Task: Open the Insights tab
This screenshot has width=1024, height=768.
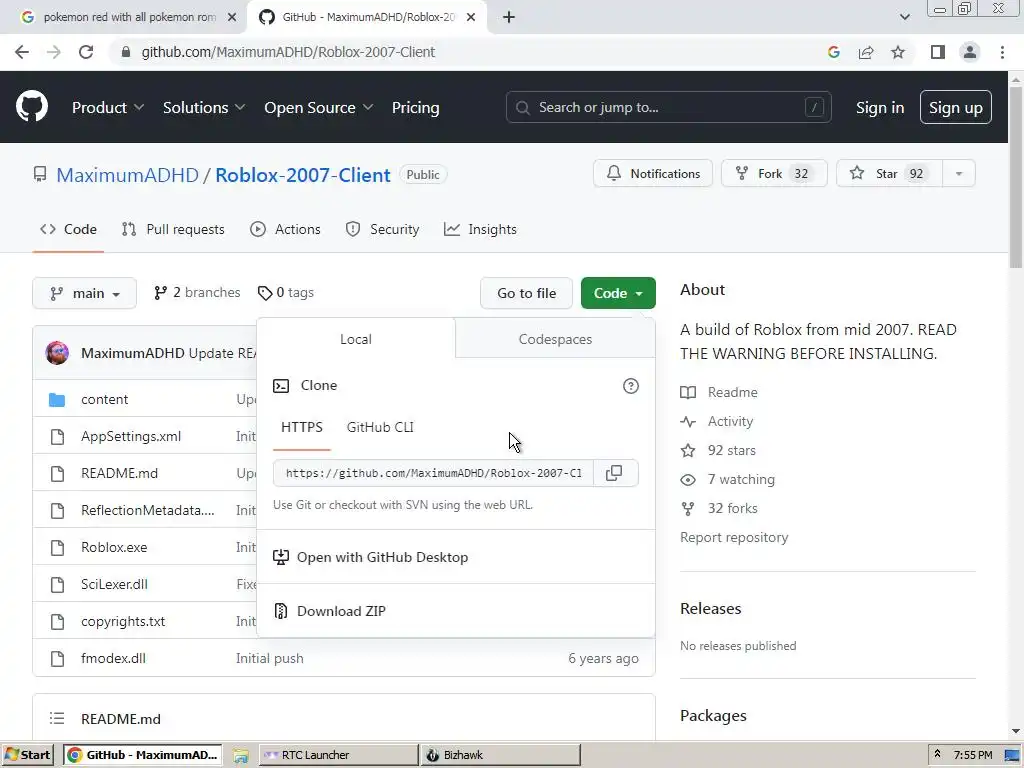Action: coord(480,229)
